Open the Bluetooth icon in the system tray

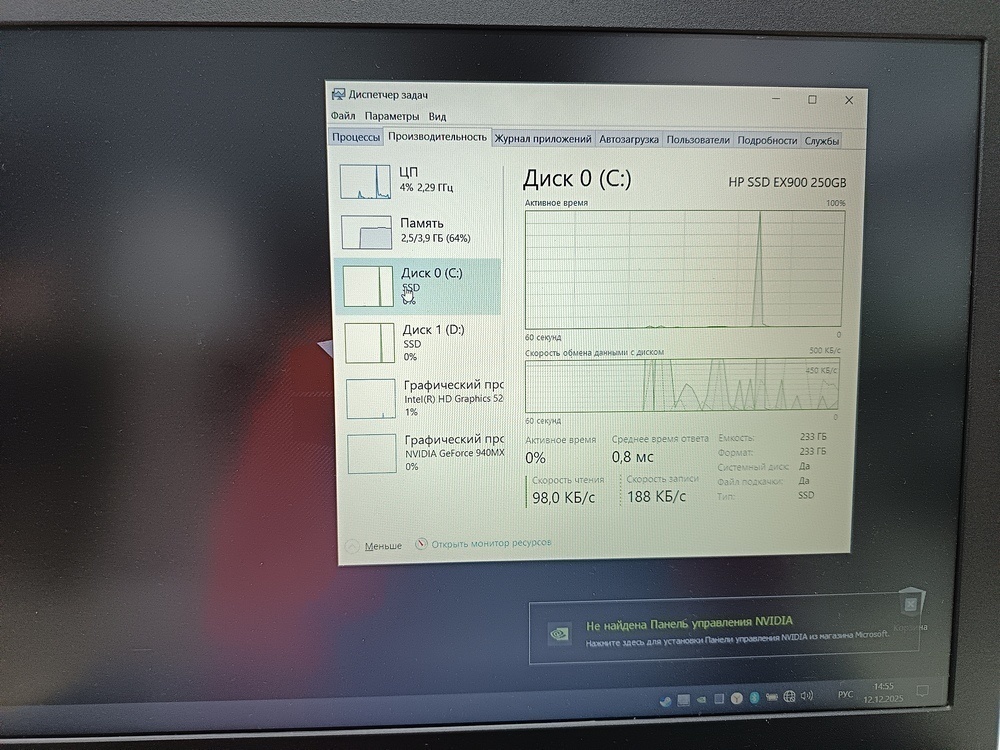[x=753, y=697]
